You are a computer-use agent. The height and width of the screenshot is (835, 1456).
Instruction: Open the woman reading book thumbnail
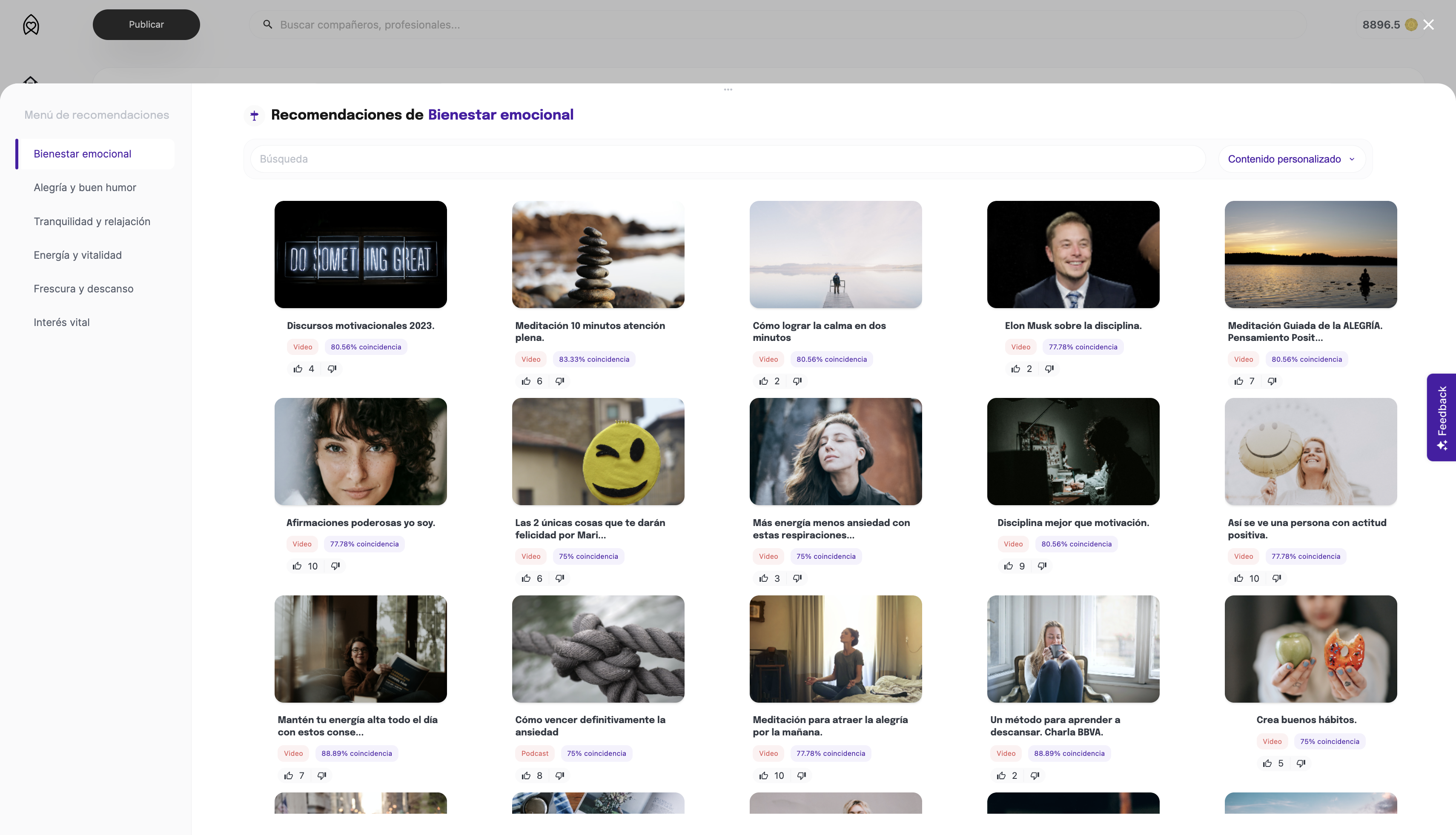(x=360, y=649)
